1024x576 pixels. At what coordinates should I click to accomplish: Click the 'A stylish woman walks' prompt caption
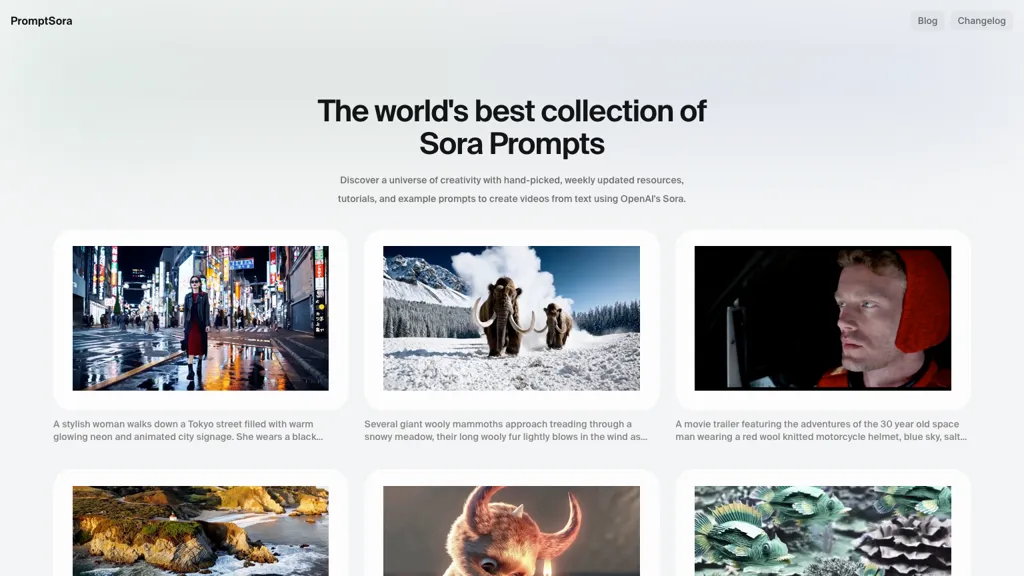pyautogui.click(x=188, y=430)
